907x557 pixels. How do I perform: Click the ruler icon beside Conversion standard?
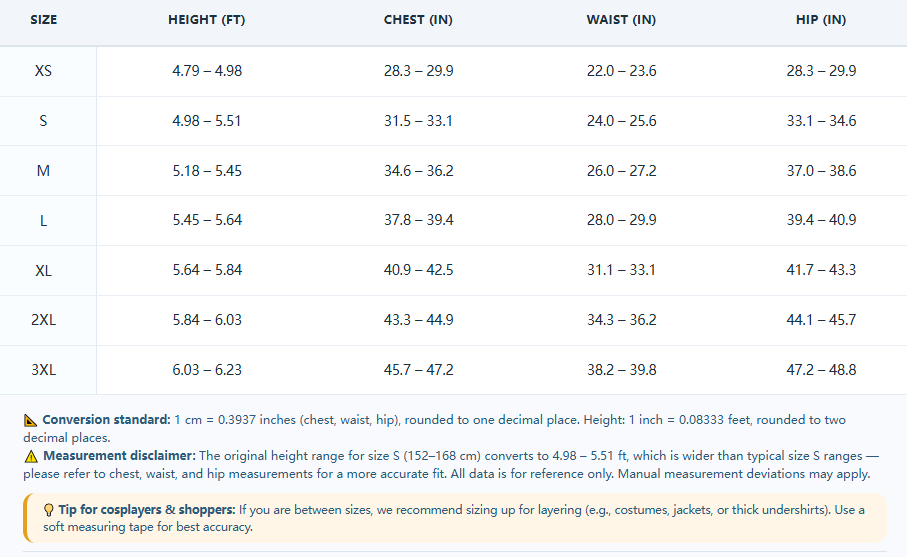30,420
